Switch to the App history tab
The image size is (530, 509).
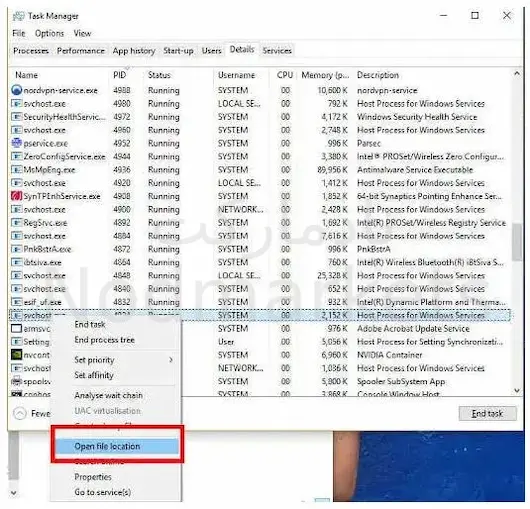click(x=134, y=51)
